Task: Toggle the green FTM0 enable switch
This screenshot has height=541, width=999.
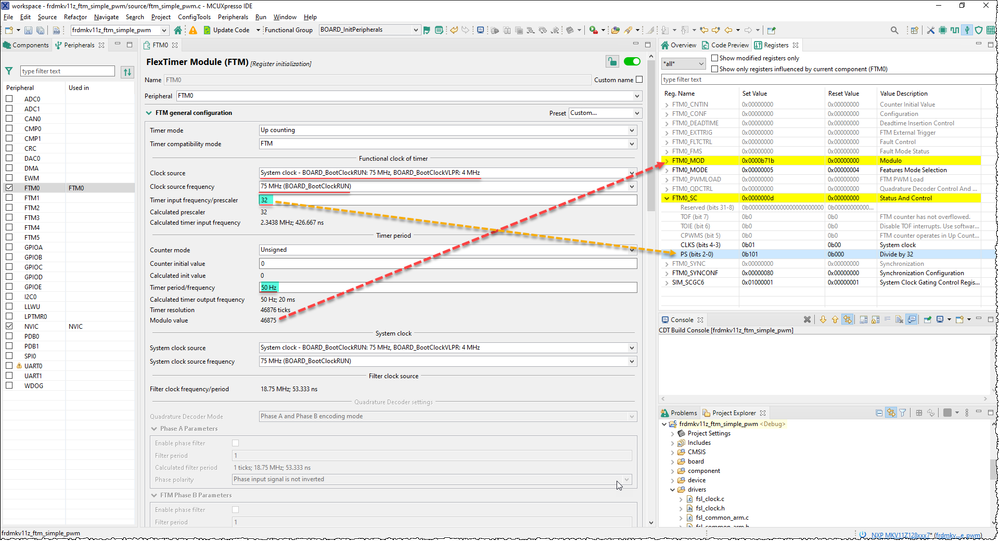Action: click(632, 61)
